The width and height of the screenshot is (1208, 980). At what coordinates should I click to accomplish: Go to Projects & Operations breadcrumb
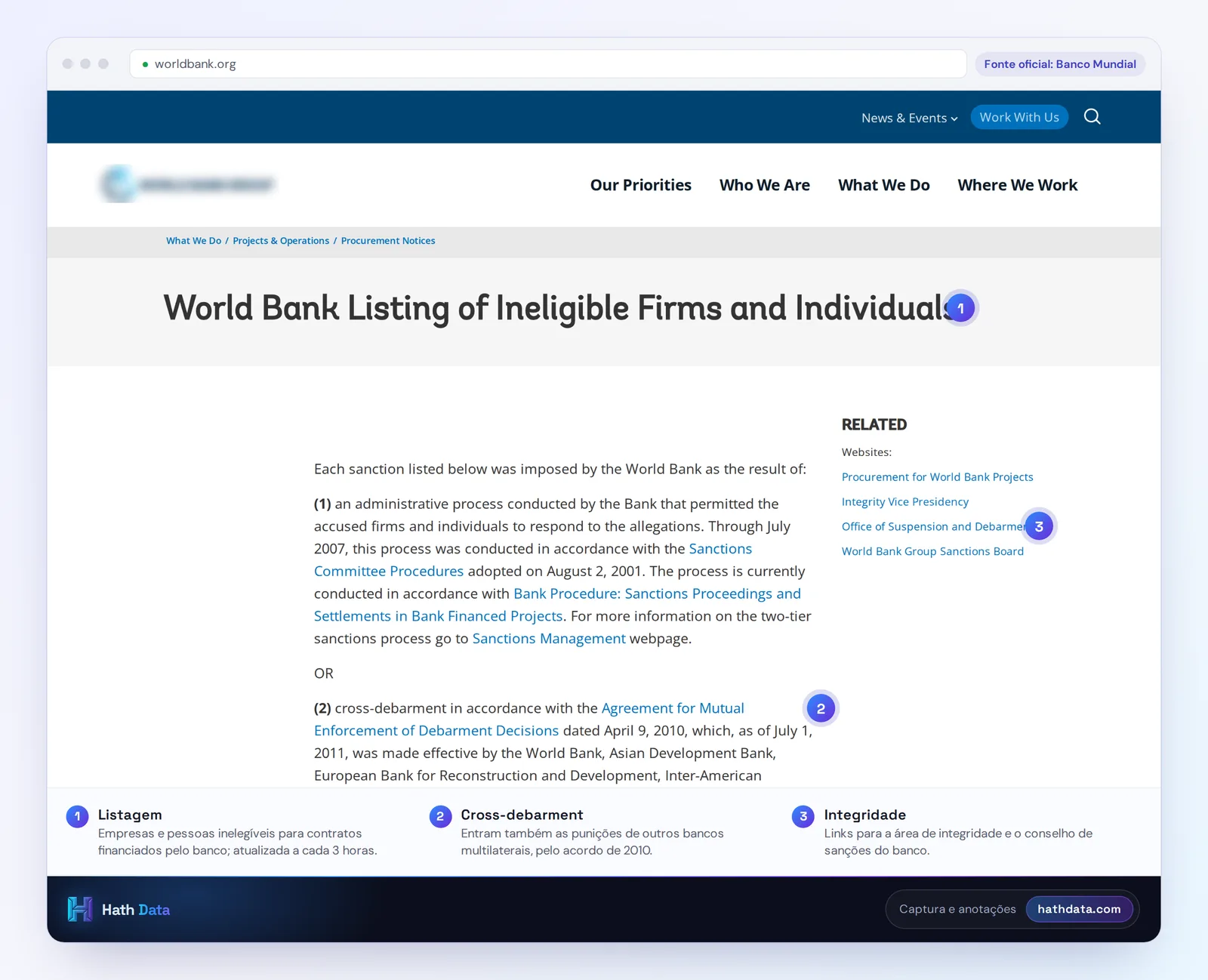click(281, 241)
